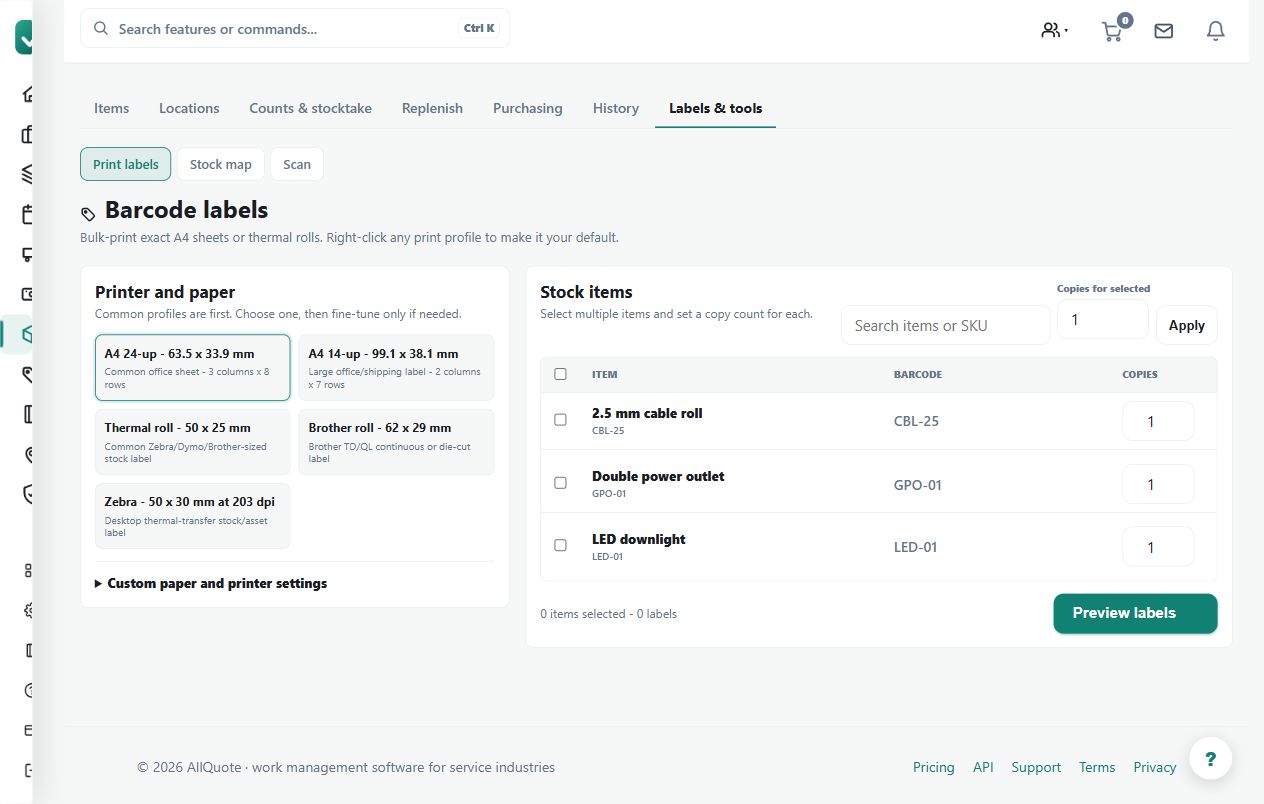Go to Home in the sidebar

[27, 94]
